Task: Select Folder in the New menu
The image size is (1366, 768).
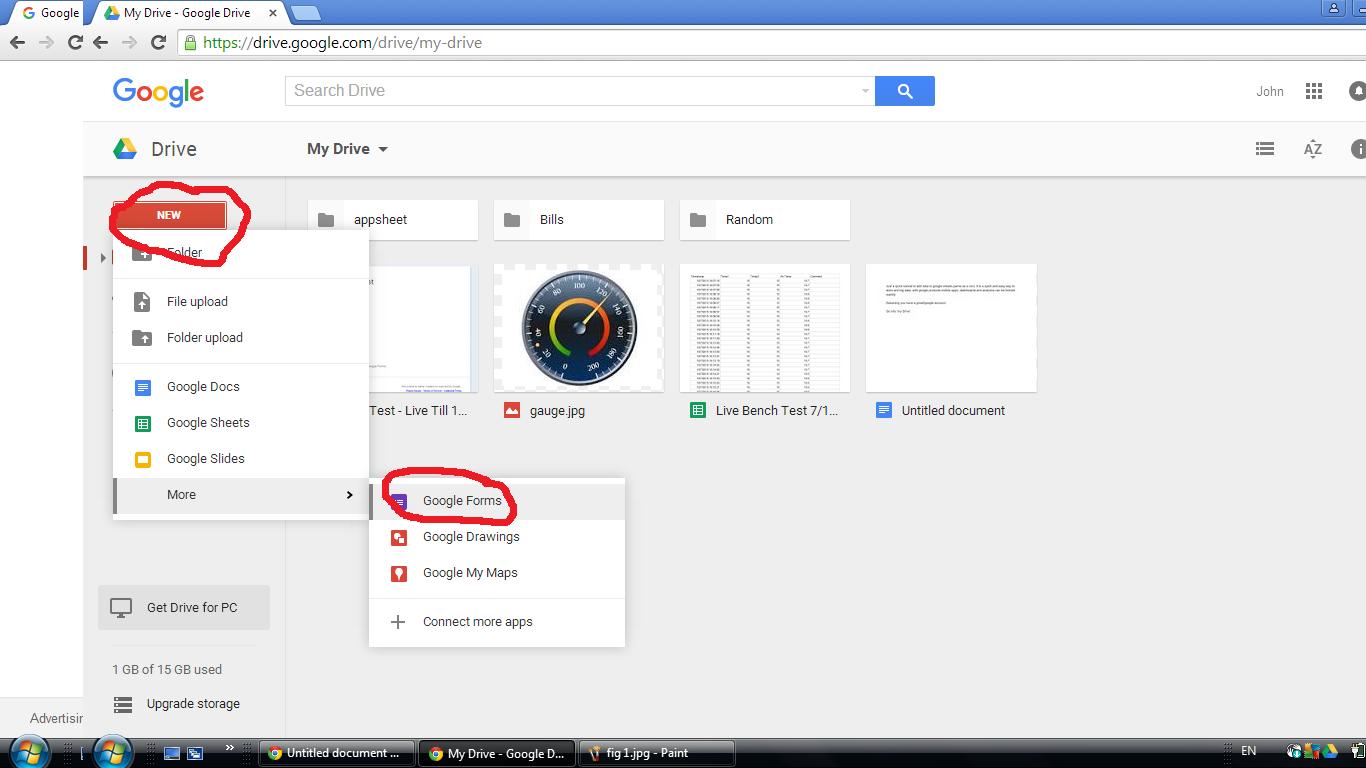Action: (241, 253)
